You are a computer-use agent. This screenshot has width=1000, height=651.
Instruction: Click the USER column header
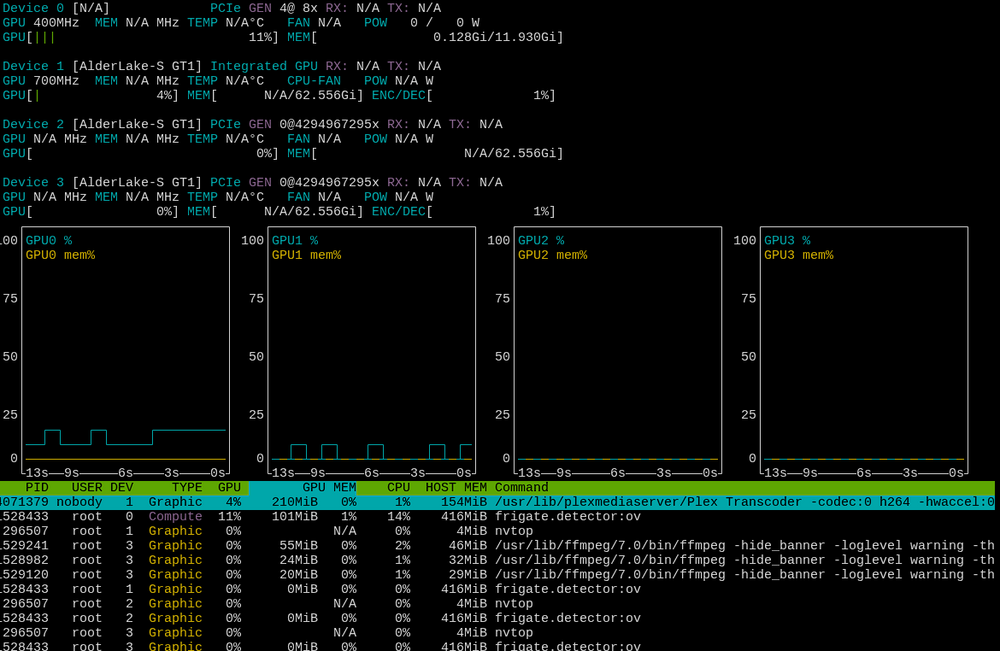coord(87,487)
